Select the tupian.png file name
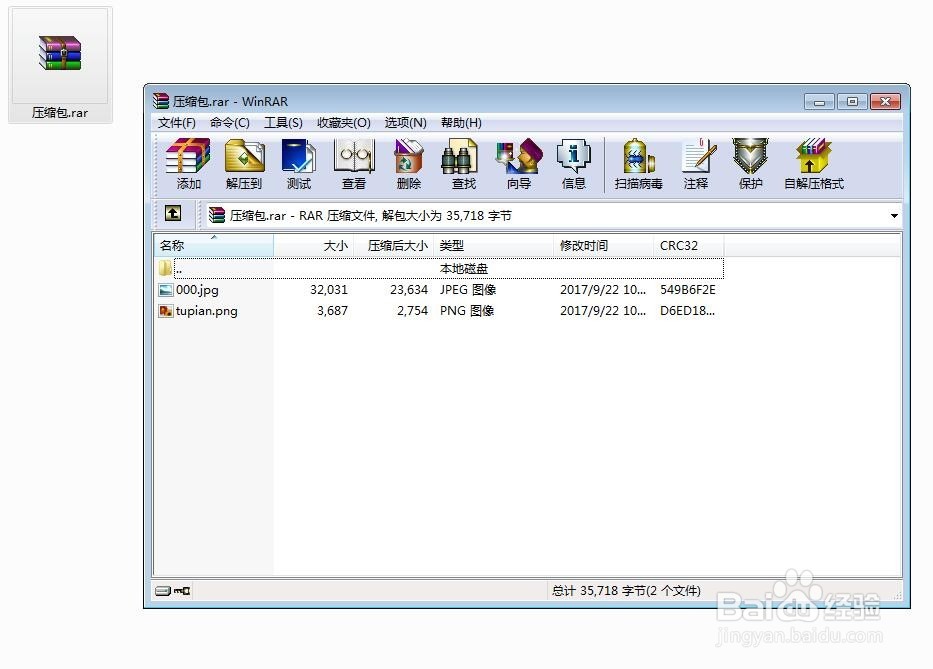933x669 pixels. tap(206, 311)
